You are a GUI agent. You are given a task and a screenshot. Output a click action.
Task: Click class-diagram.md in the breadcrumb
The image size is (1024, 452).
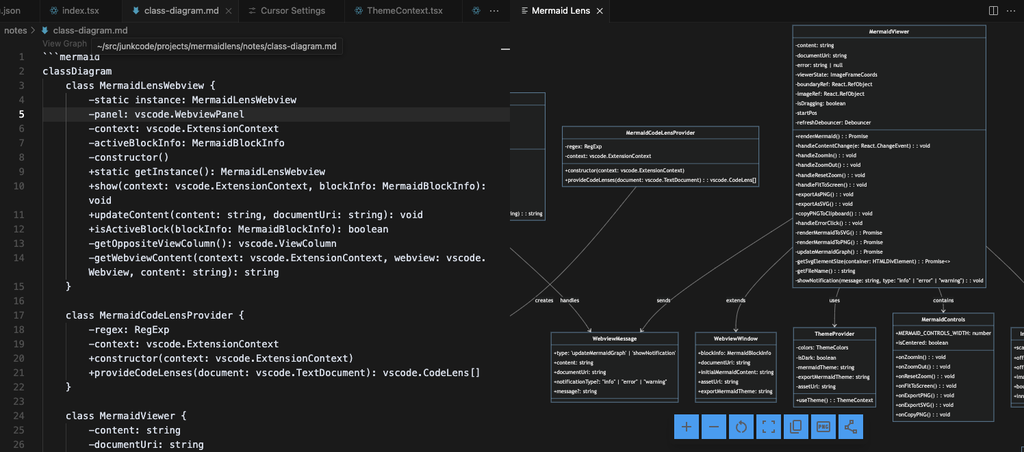90,30
